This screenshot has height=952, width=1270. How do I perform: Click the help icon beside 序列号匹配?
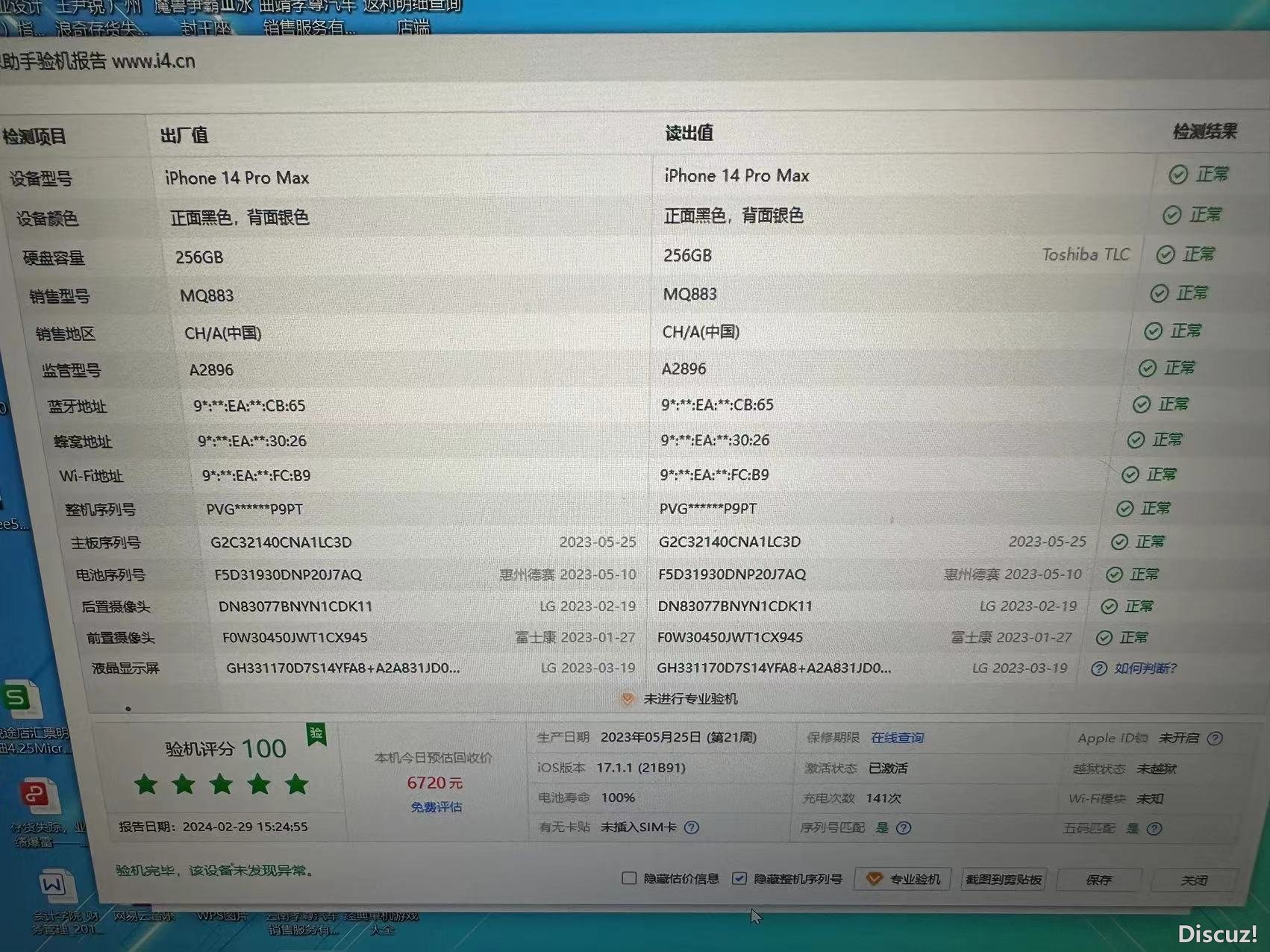[x=903, y=828]
